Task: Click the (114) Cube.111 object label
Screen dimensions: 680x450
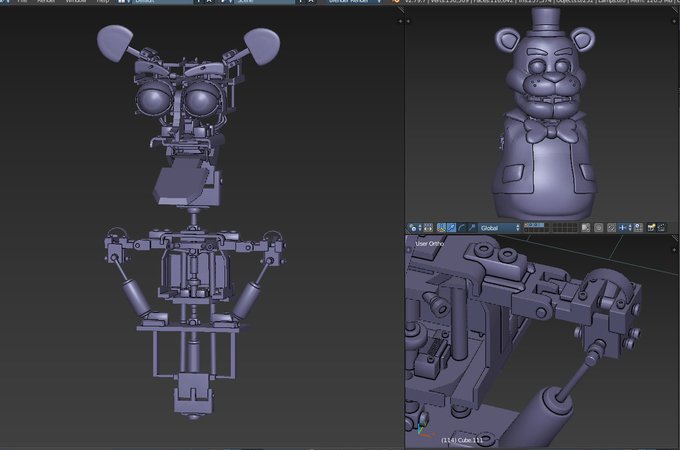Action: [462, 440]
